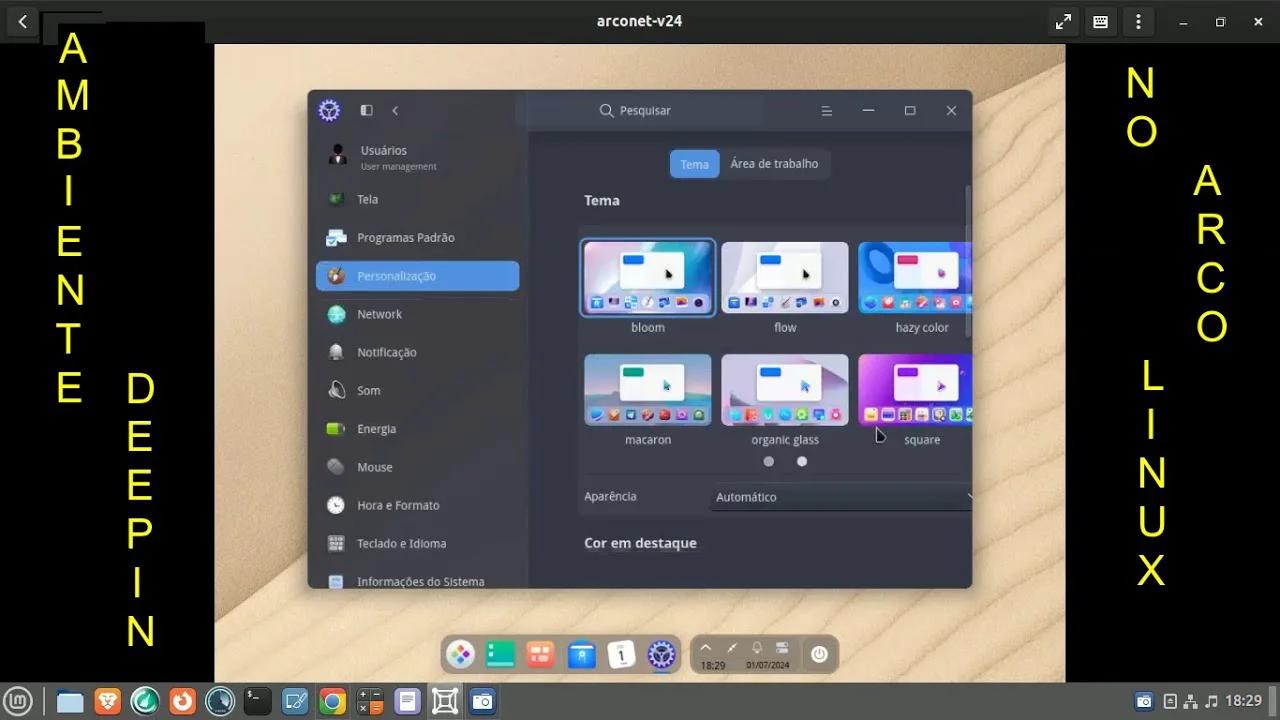Image resolution: width=1280 pixels, height=720 pixels.
Task: Open the Control Center gear icon in the deepin dock
Action: 661,654
